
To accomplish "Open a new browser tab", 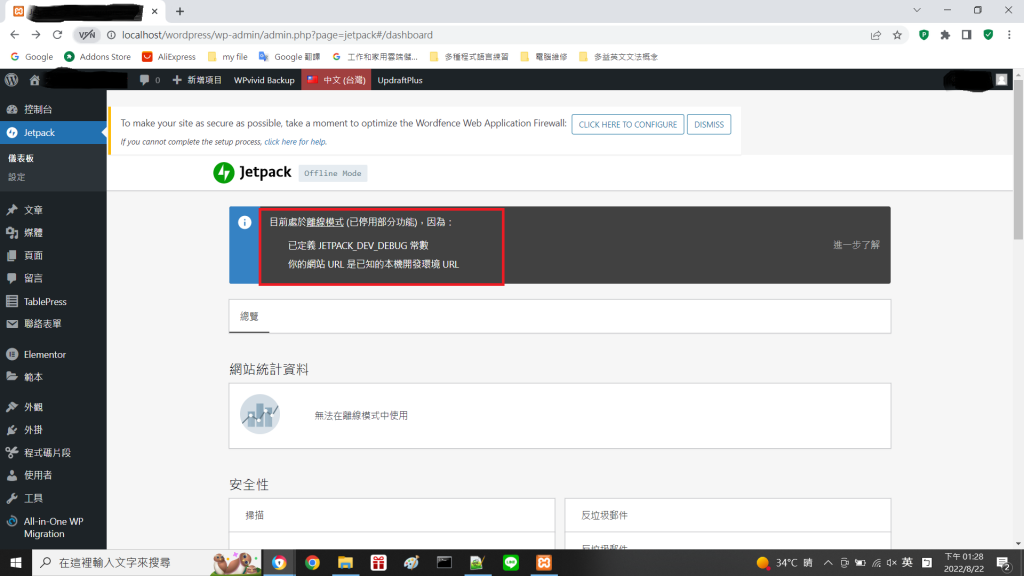I will pos(180,11).
